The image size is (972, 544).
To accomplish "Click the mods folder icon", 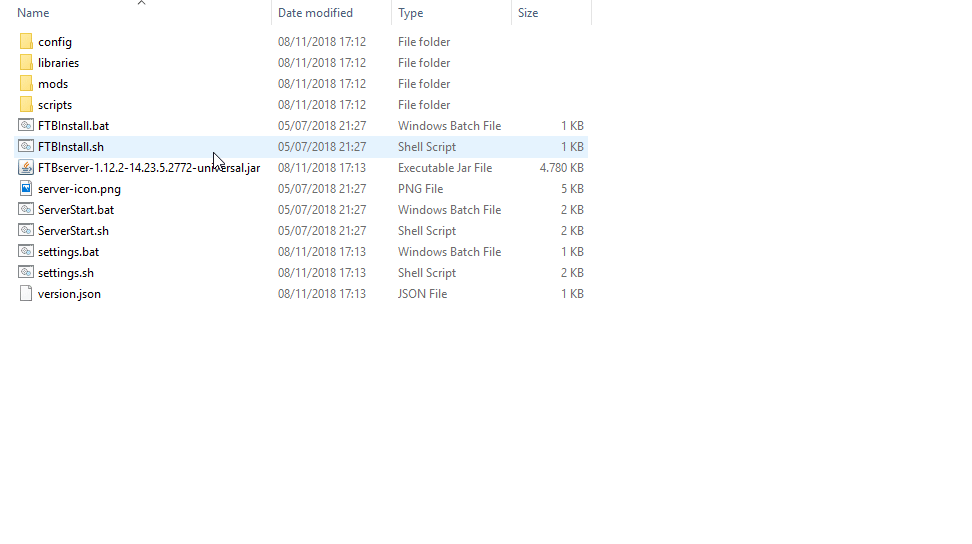I will pos(26,84).
